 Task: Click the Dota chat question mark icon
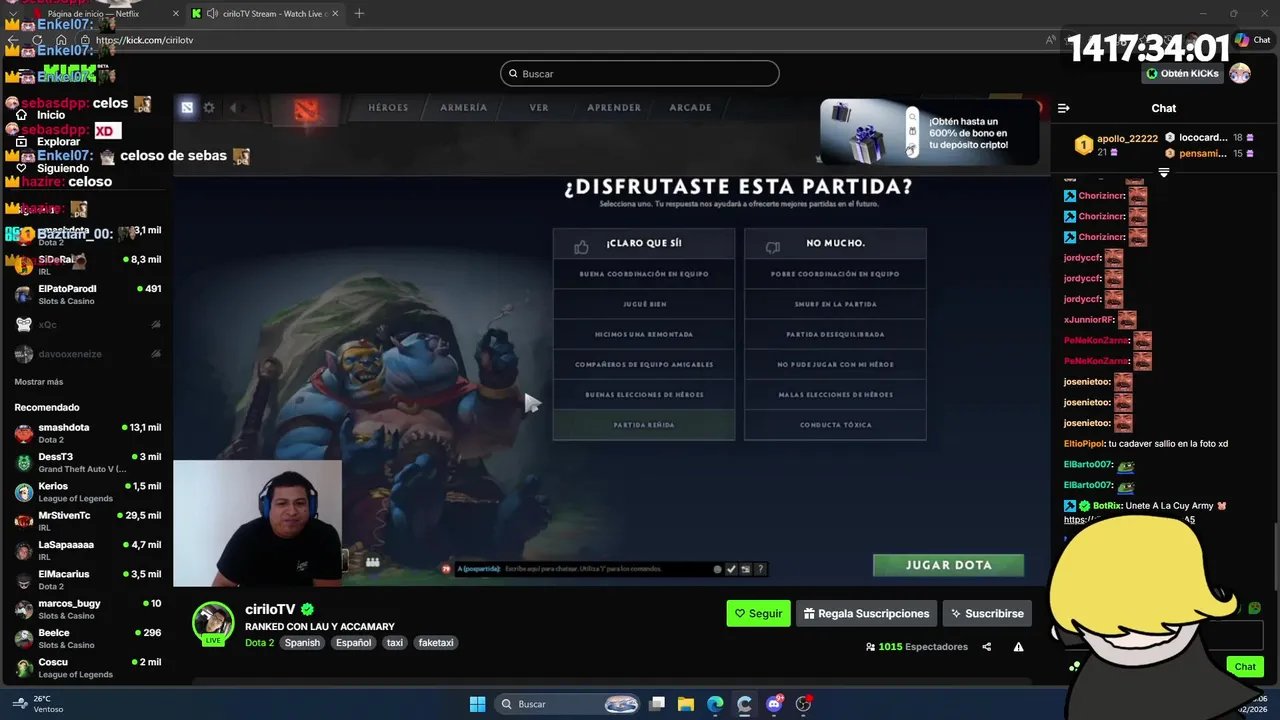coord(760,569)
